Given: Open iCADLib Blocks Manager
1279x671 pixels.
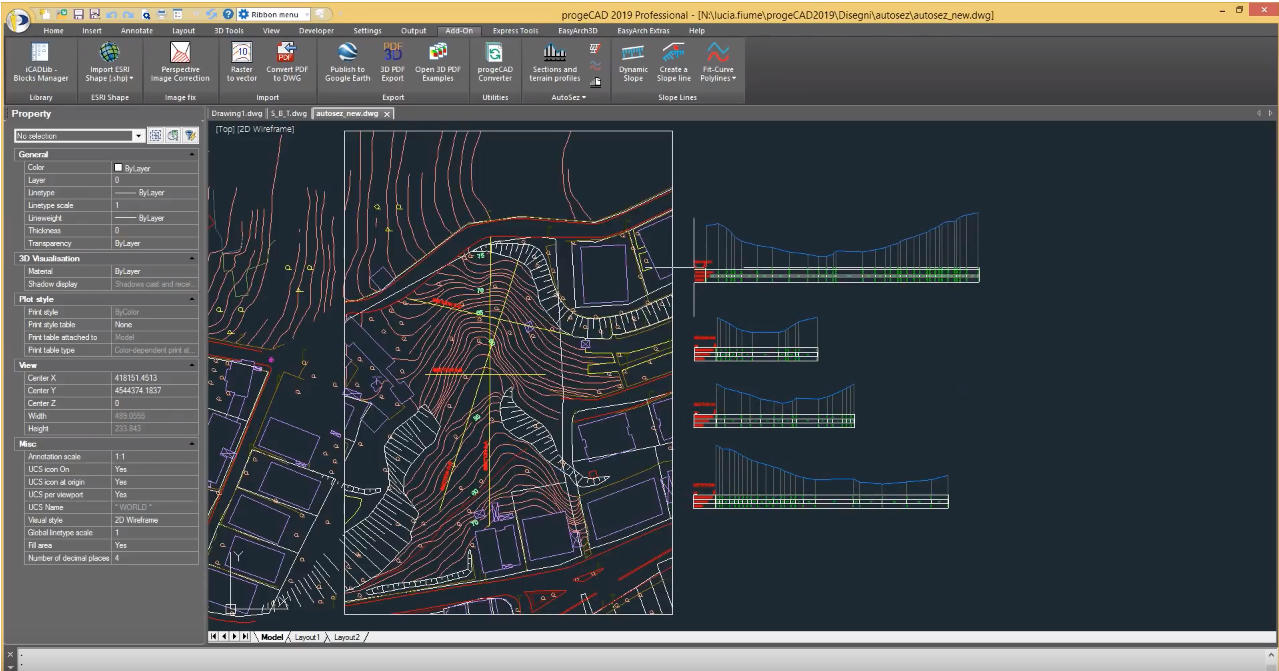Looking at the screenshot, I should tap(40, 62).
